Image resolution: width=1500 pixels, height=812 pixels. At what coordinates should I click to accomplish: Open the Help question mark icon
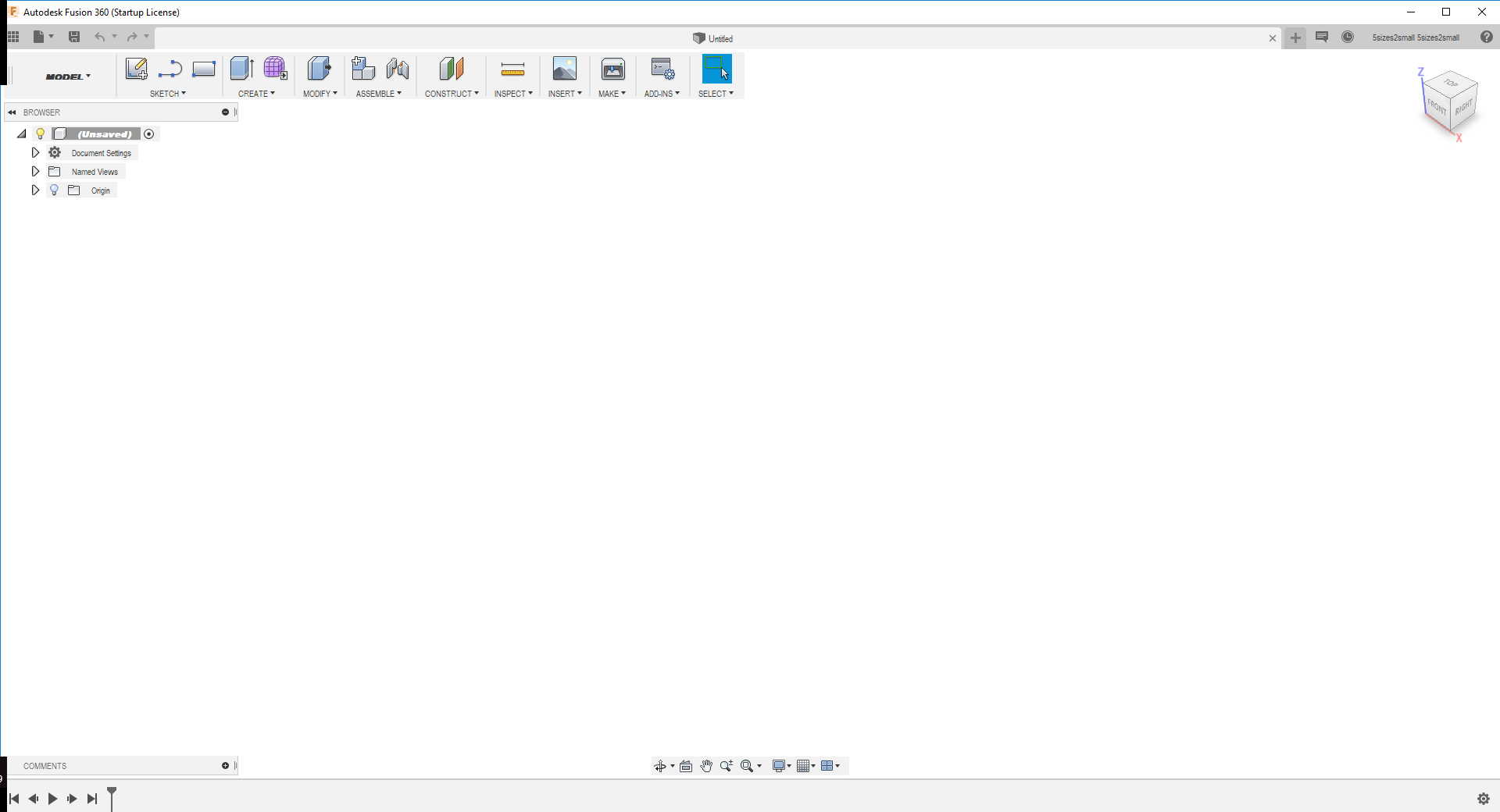point(1487,37)
